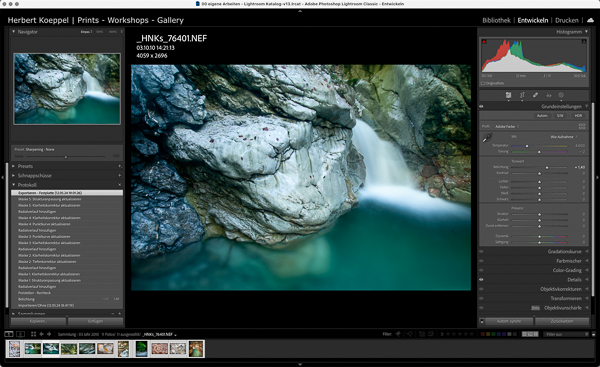Viewport: 600px width, 367px height.
Task: Toggle highlight clipping indicator in histogram
Action: [584, 41]
